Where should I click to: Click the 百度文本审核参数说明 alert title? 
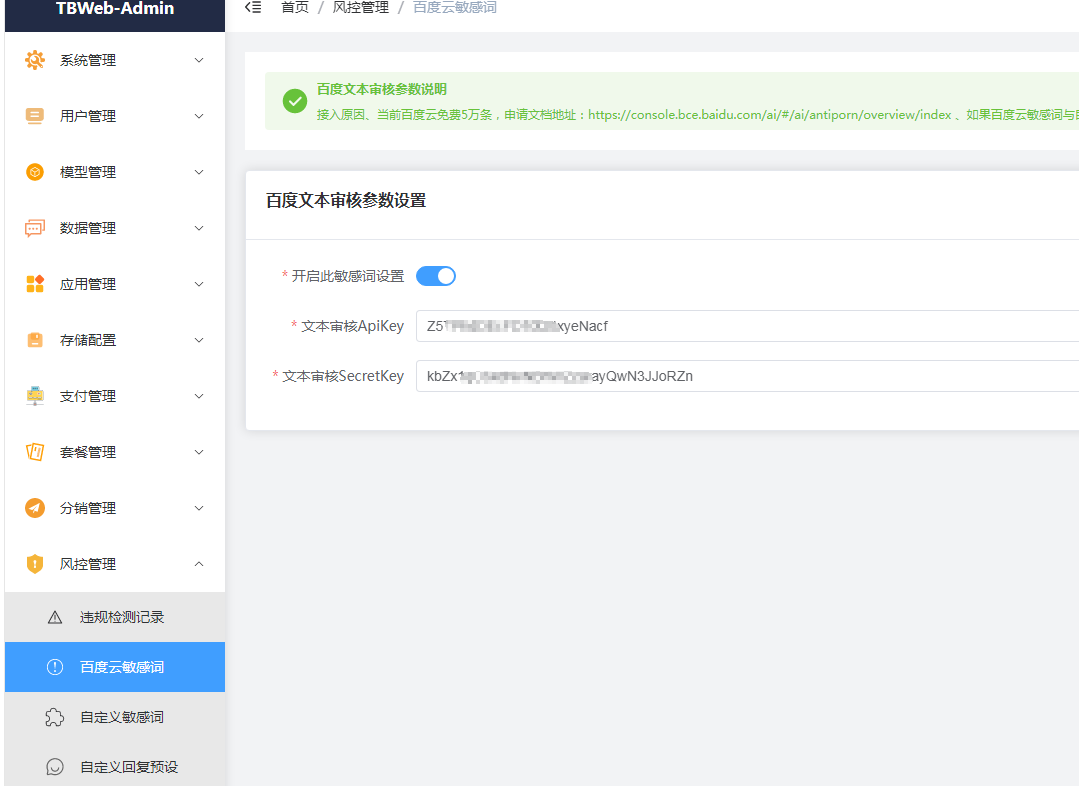point(382,89)
